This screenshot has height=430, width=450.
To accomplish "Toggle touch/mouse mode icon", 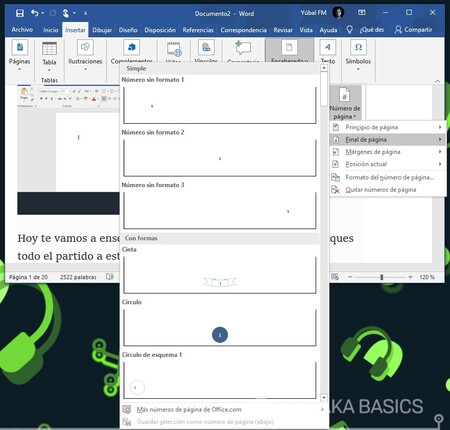I will tap(66, 13).
